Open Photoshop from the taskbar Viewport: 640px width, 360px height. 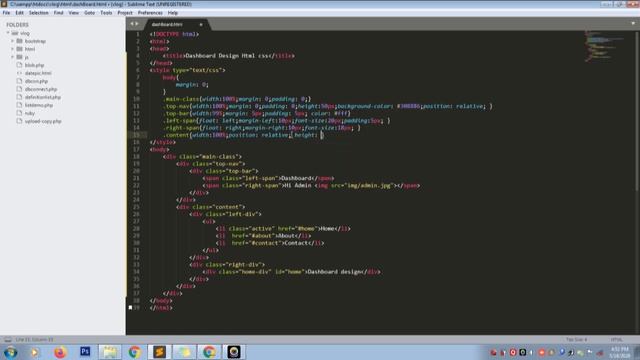(85, 351)
